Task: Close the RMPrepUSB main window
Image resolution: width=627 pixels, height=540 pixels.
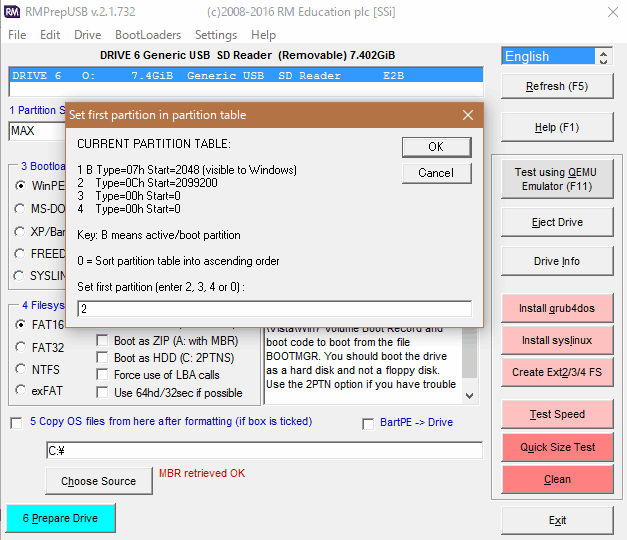Action: pos(613,12)
